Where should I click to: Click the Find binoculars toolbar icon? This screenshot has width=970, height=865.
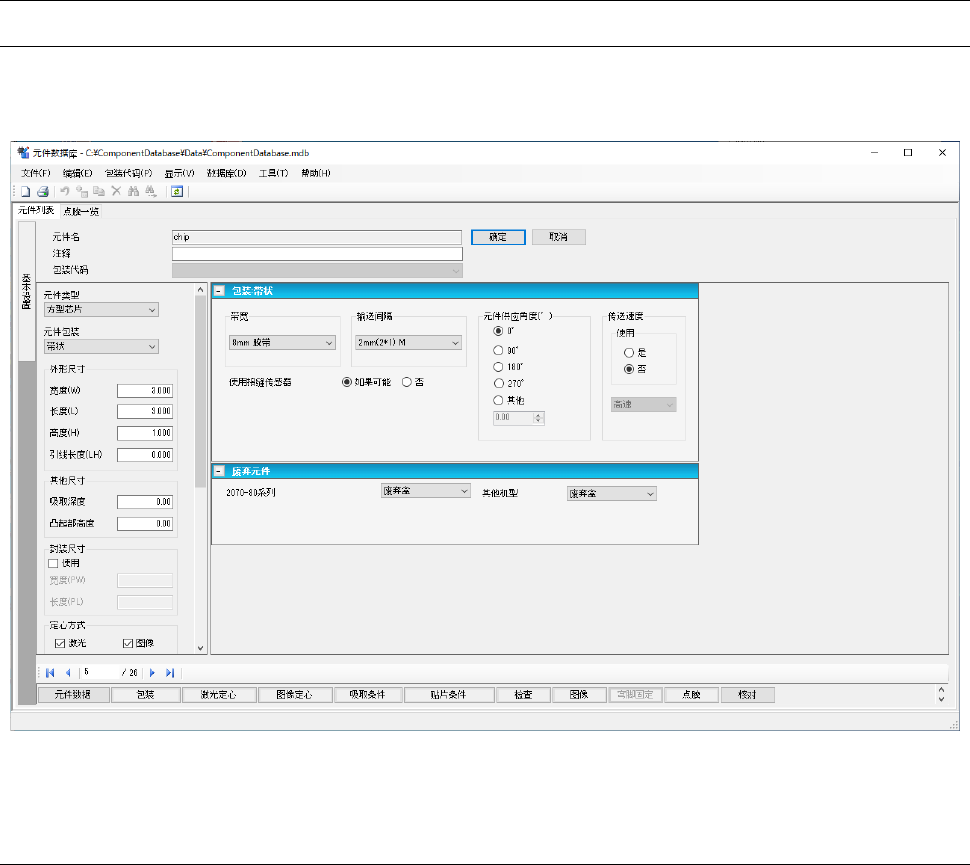(x=133, y=191)
